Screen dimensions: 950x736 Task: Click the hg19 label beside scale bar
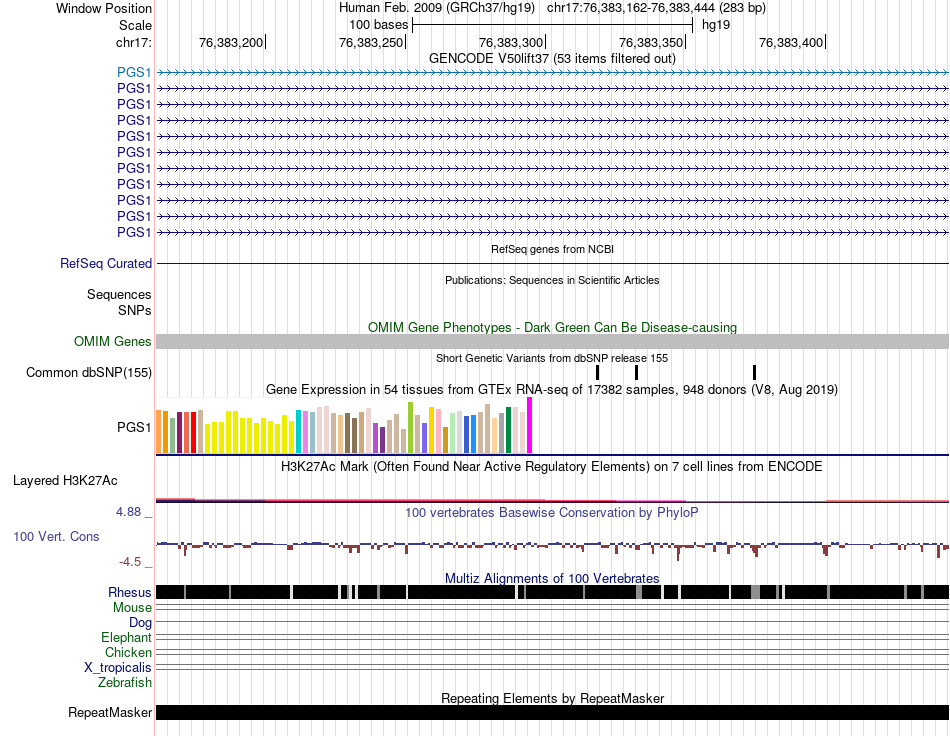716,25
